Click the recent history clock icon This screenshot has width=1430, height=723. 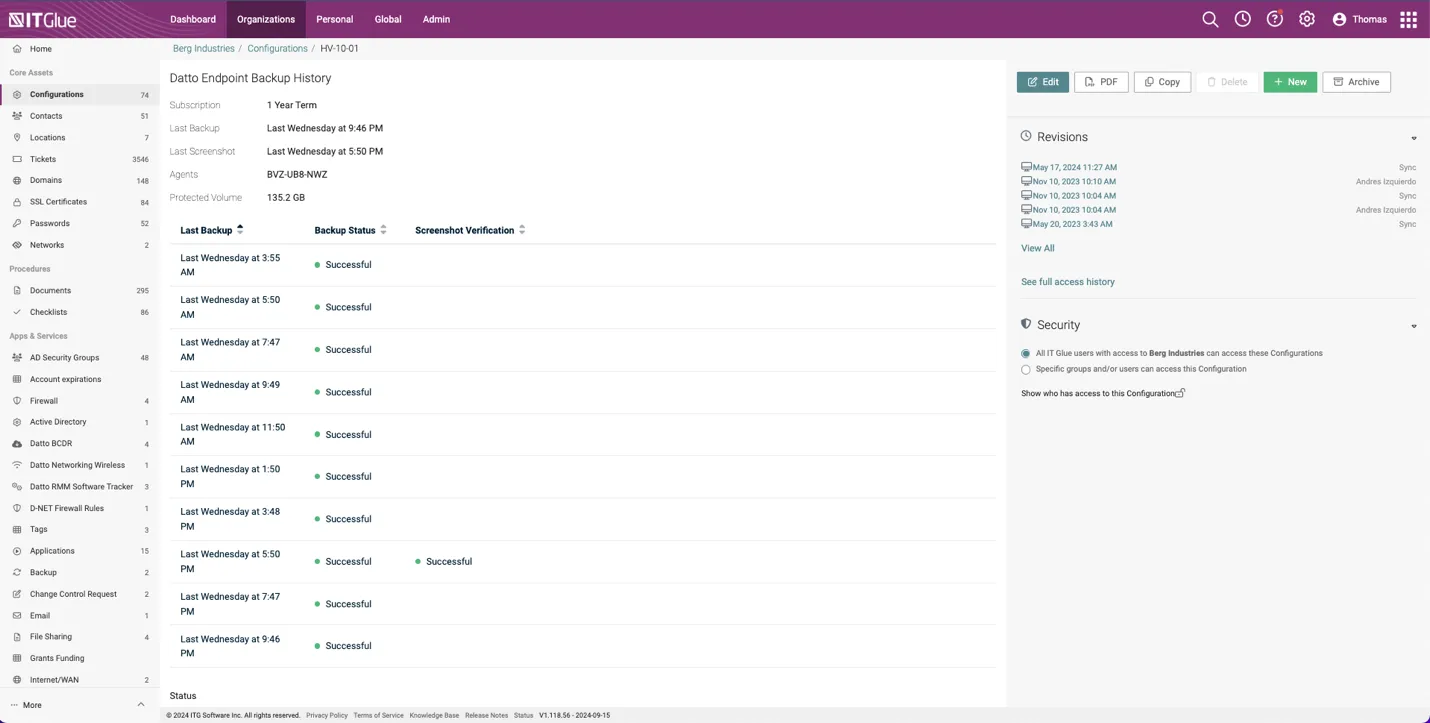(1242, 19)
